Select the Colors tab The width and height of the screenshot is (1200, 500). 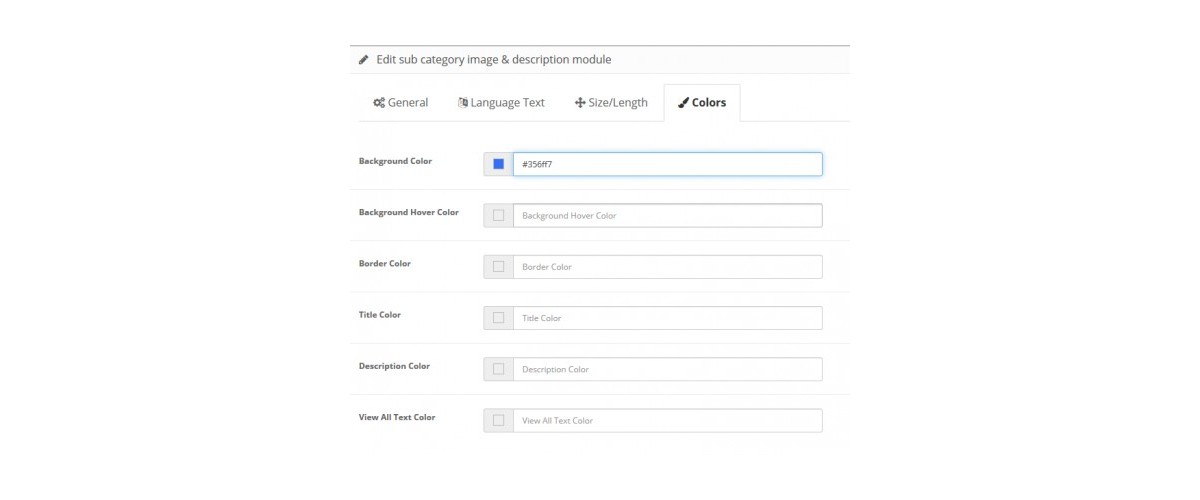point(702,103)
